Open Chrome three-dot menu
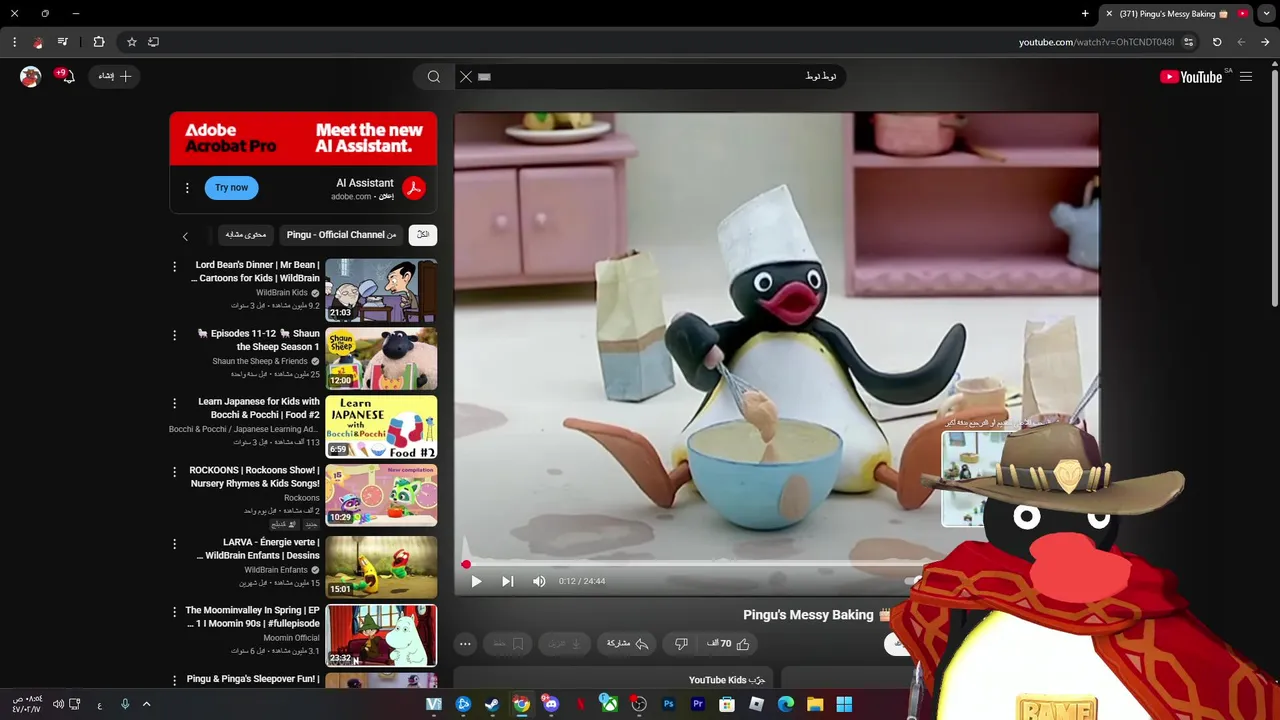 click(x=14, y=42)
